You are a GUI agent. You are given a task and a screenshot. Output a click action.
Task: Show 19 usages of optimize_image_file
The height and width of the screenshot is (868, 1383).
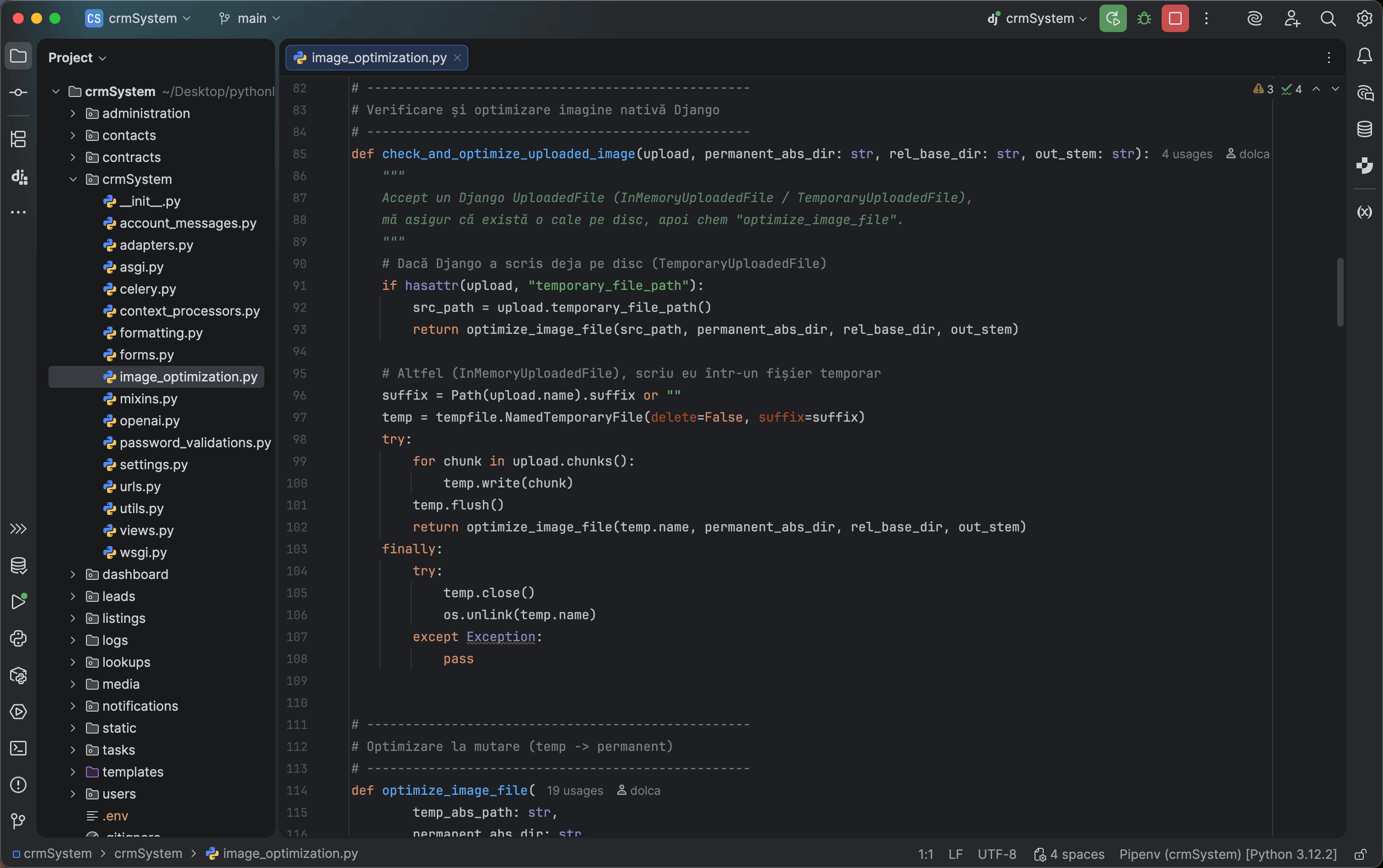(575, 791)
